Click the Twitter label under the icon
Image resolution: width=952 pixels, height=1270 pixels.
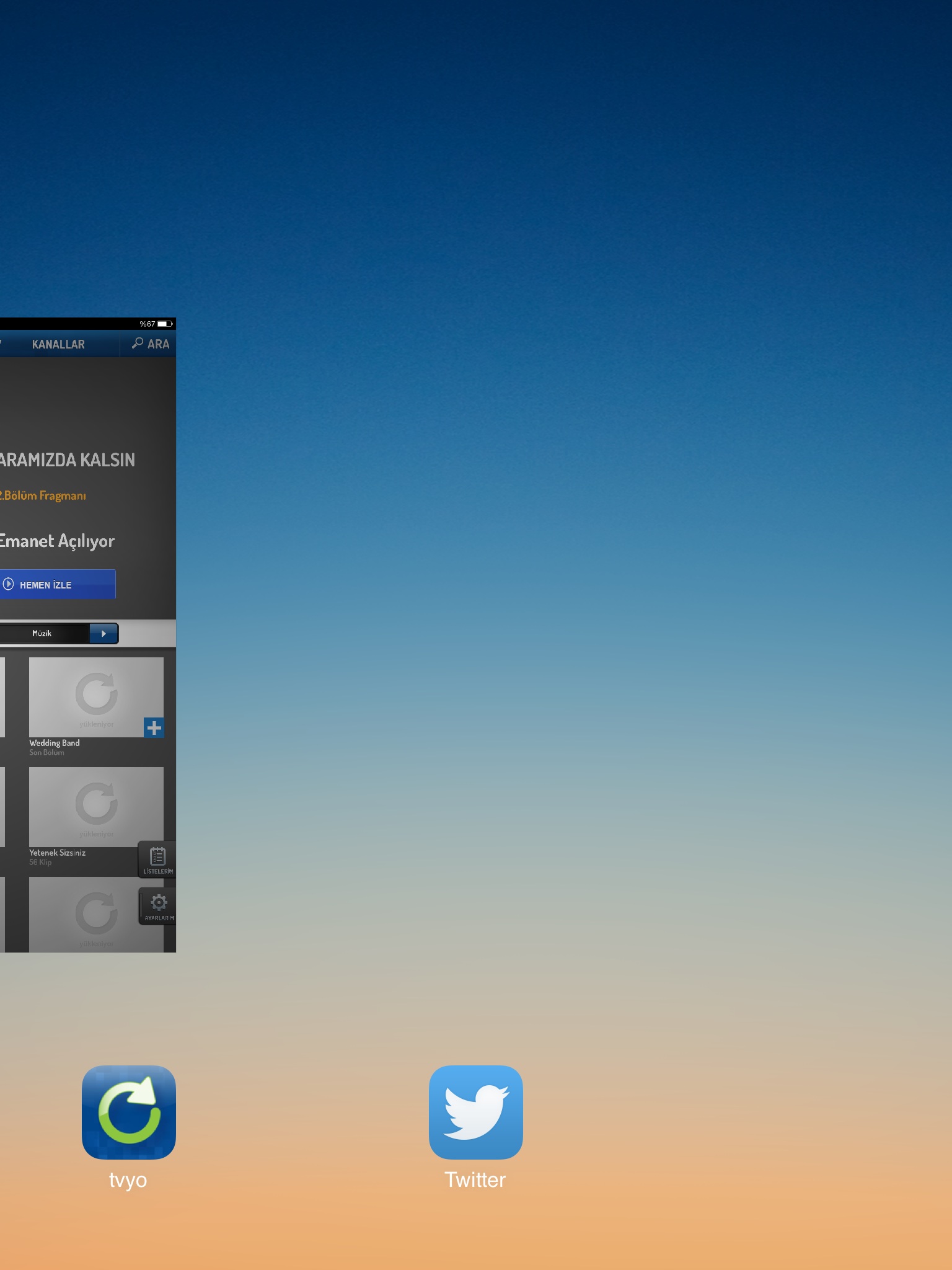click(475, 1179)
